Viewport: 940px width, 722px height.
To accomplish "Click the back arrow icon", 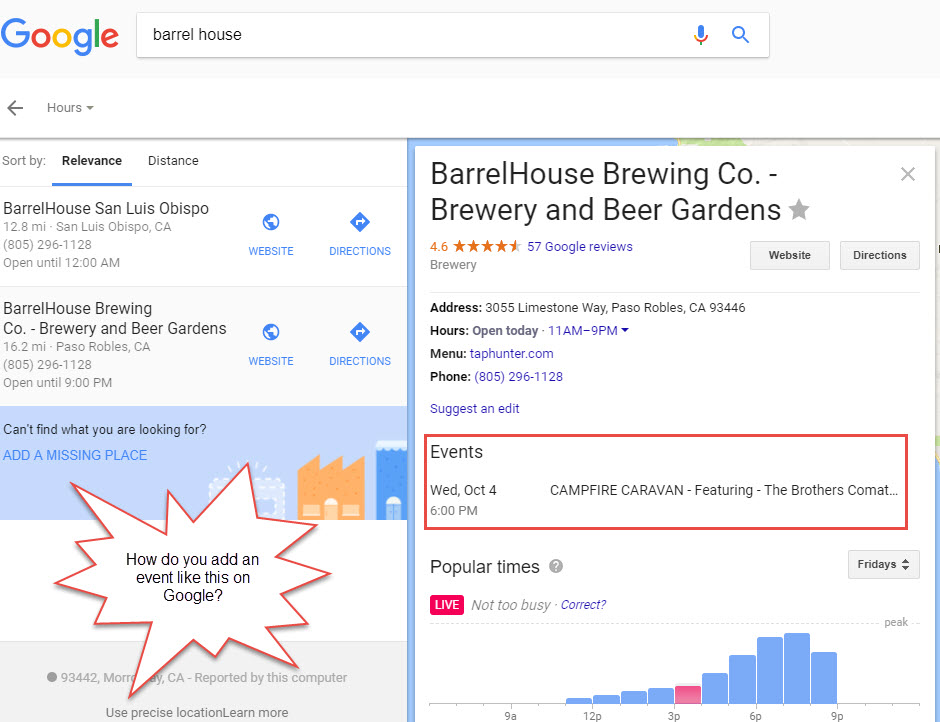I will pyautogui.click(x=15, y=108).
